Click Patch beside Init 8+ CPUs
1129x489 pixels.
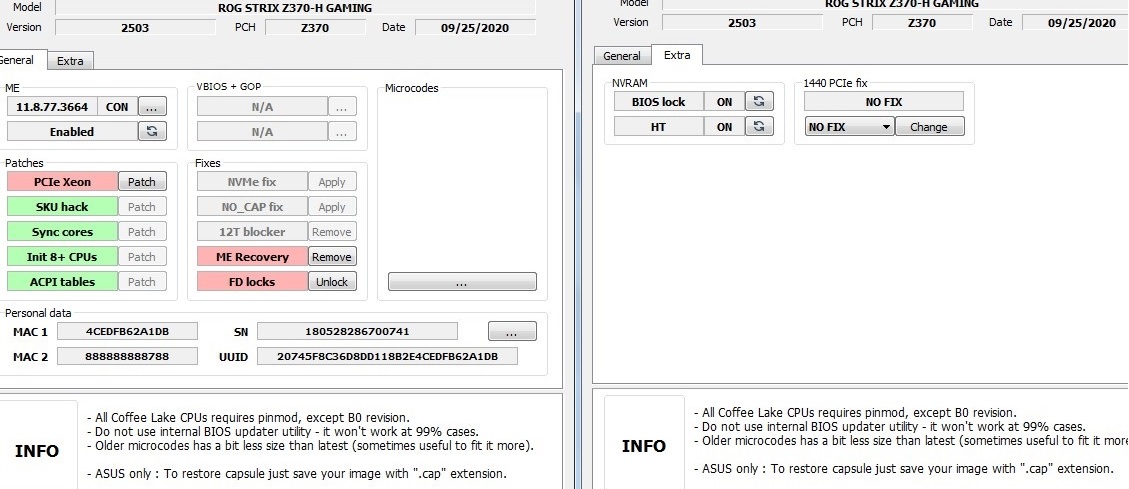click(142, 256)
